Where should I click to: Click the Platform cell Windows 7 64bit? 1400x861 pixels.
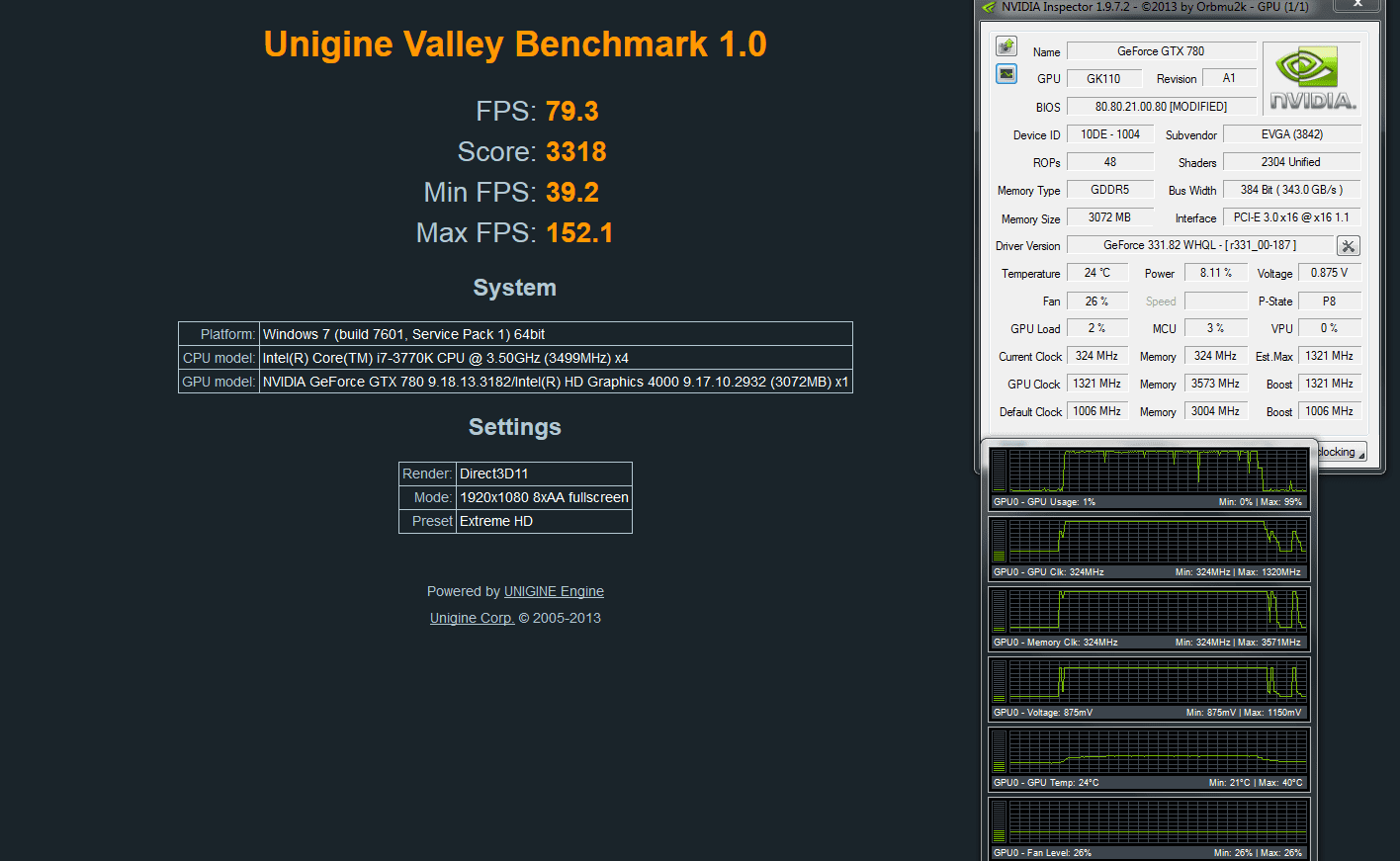point(556,334)
